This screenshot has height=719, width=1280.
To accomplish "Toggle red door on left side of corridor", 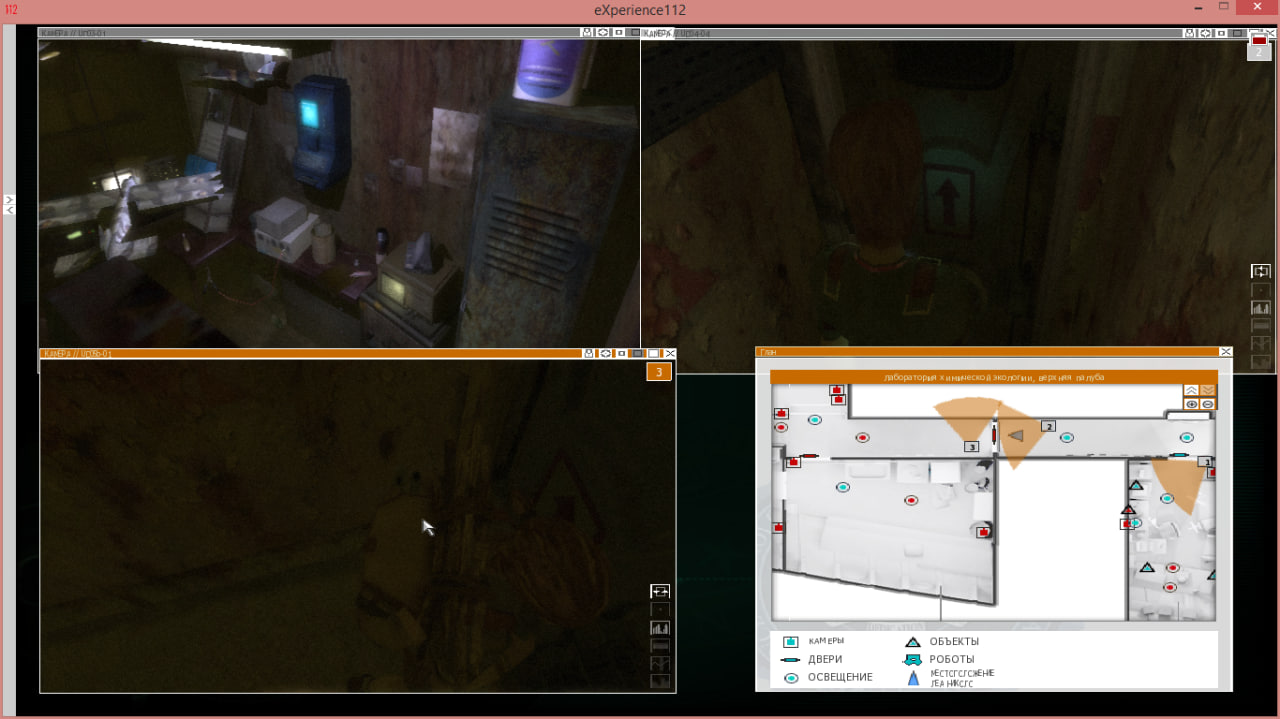I will pyautogui.click(x=808, y=456).
